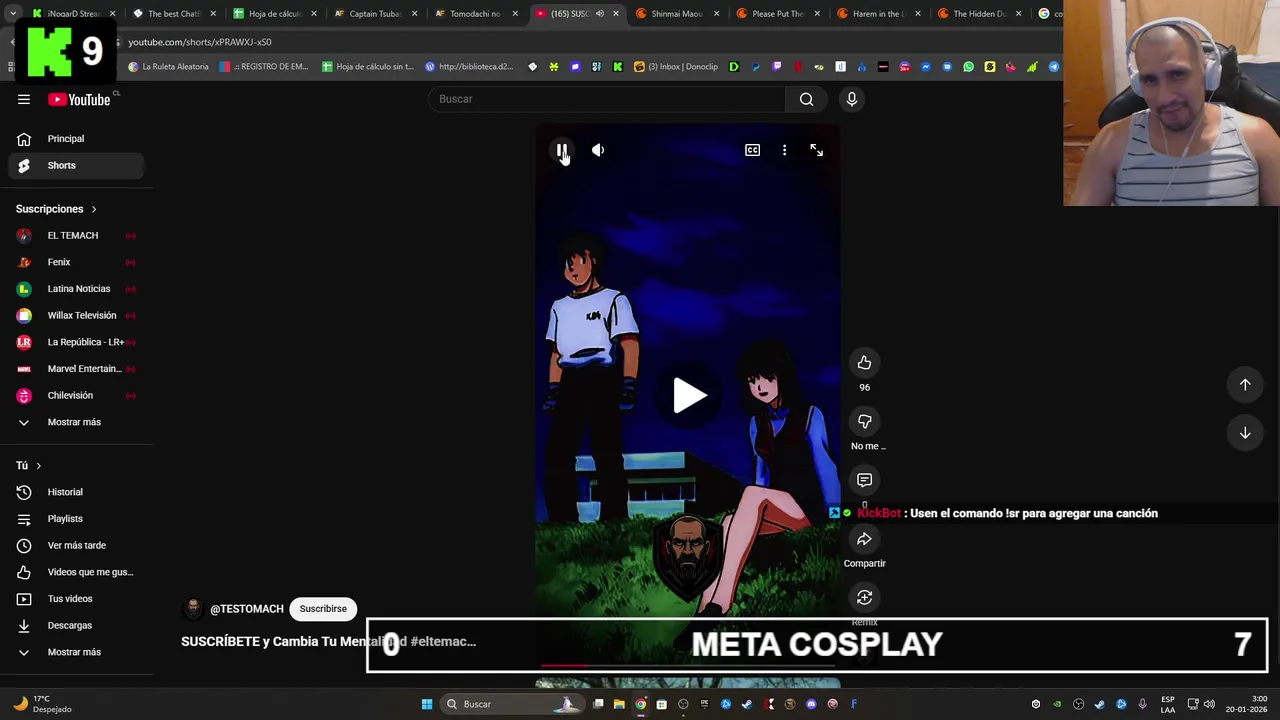Screen dimensions: 1280x720
Task: Click the large play button overlay
Action: pyautogui.click(x=688, y=396)
